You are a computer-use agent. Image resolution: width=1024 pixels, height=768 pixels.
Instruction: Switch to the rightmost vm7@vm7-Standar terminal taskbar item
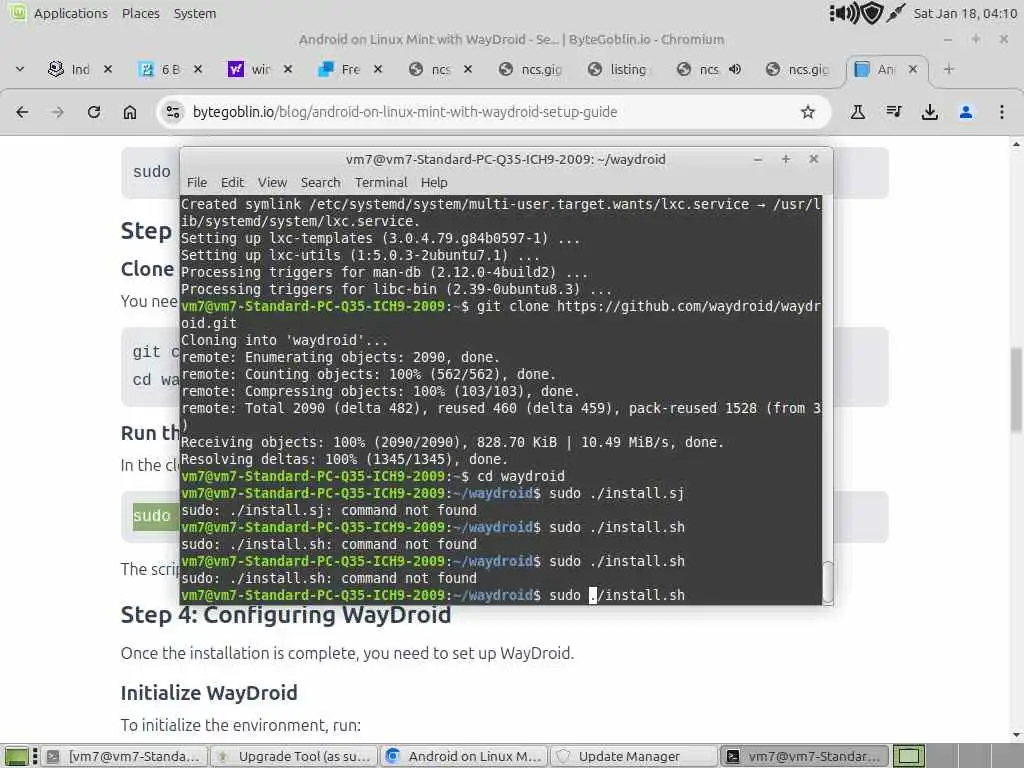pyautogui.click(x=805, y=756)
